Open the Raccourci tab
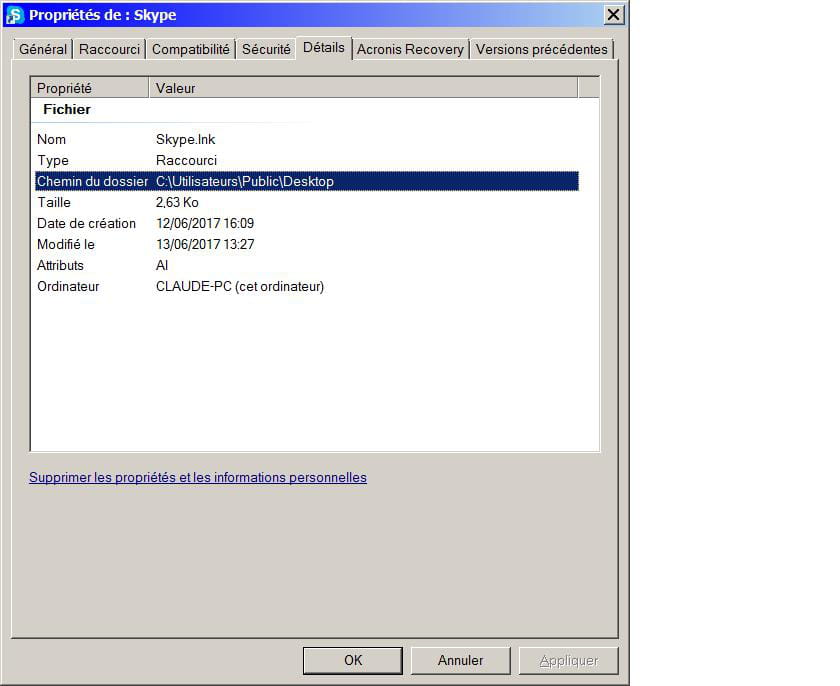Image resolution: width=840 pixels, height=686 pixels. coord(109,49)
